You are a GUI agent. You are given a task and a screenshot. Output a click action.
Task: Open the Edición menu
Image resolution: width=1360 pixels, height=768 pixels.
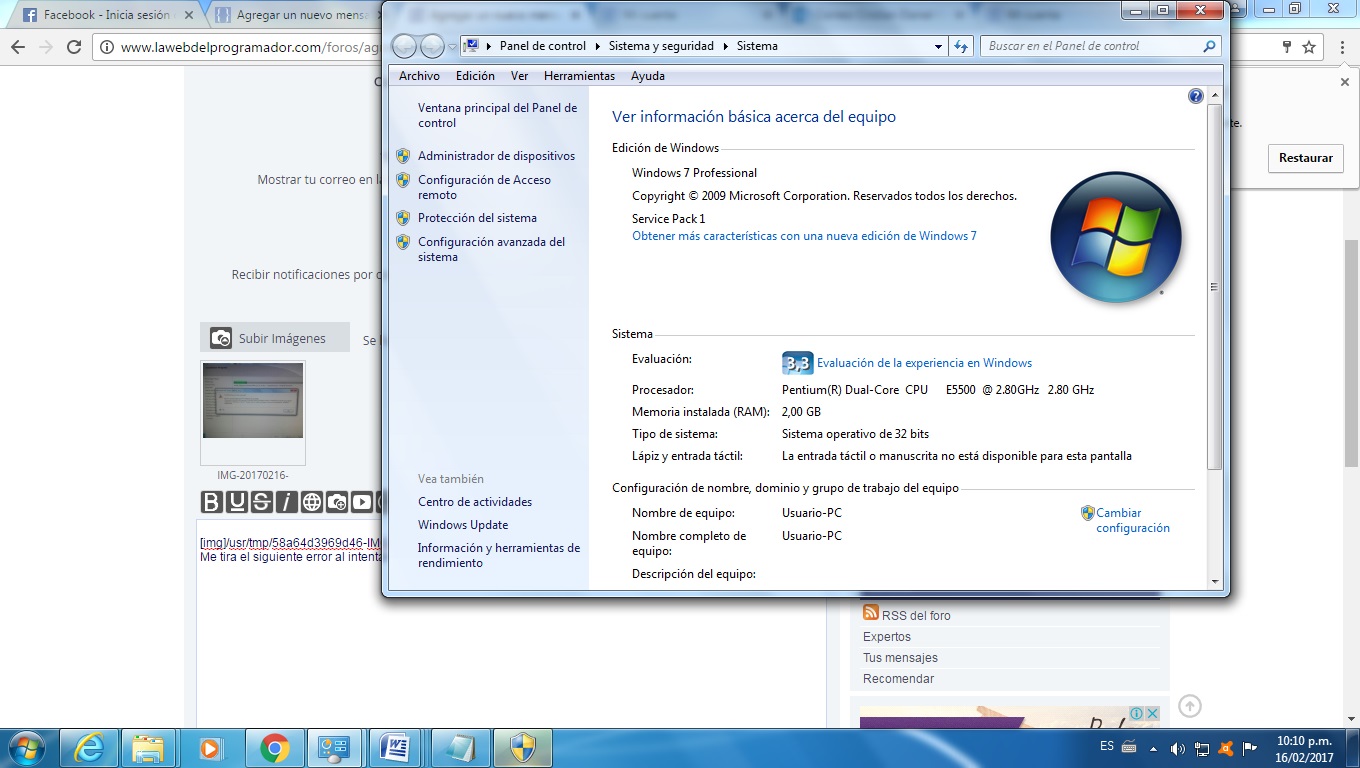point(475,76)
